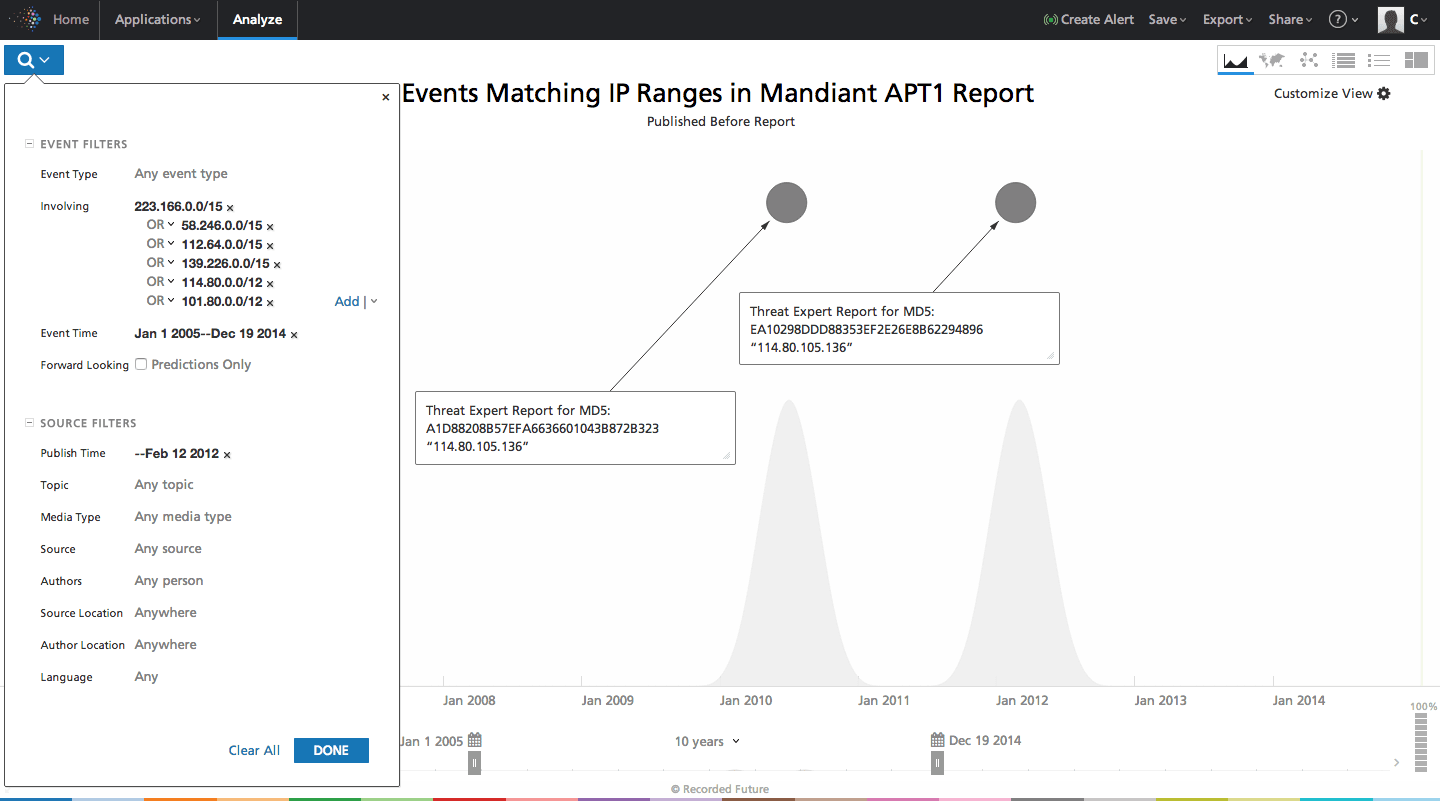The height and width of the screenshot is (801, 1440).
Task: Click the timeline scroll right arrow
Action: pos(1397,763)
